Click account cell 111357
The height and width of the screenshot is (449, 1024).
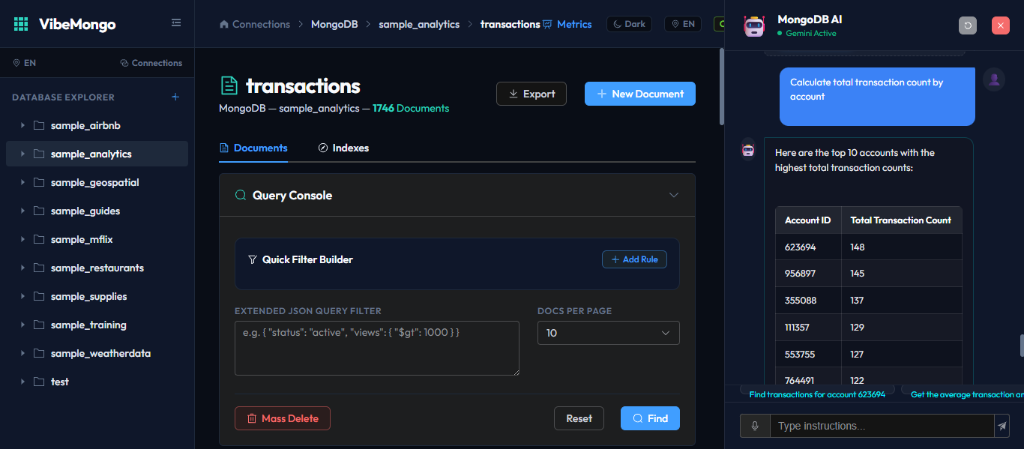tap(808, 328)
